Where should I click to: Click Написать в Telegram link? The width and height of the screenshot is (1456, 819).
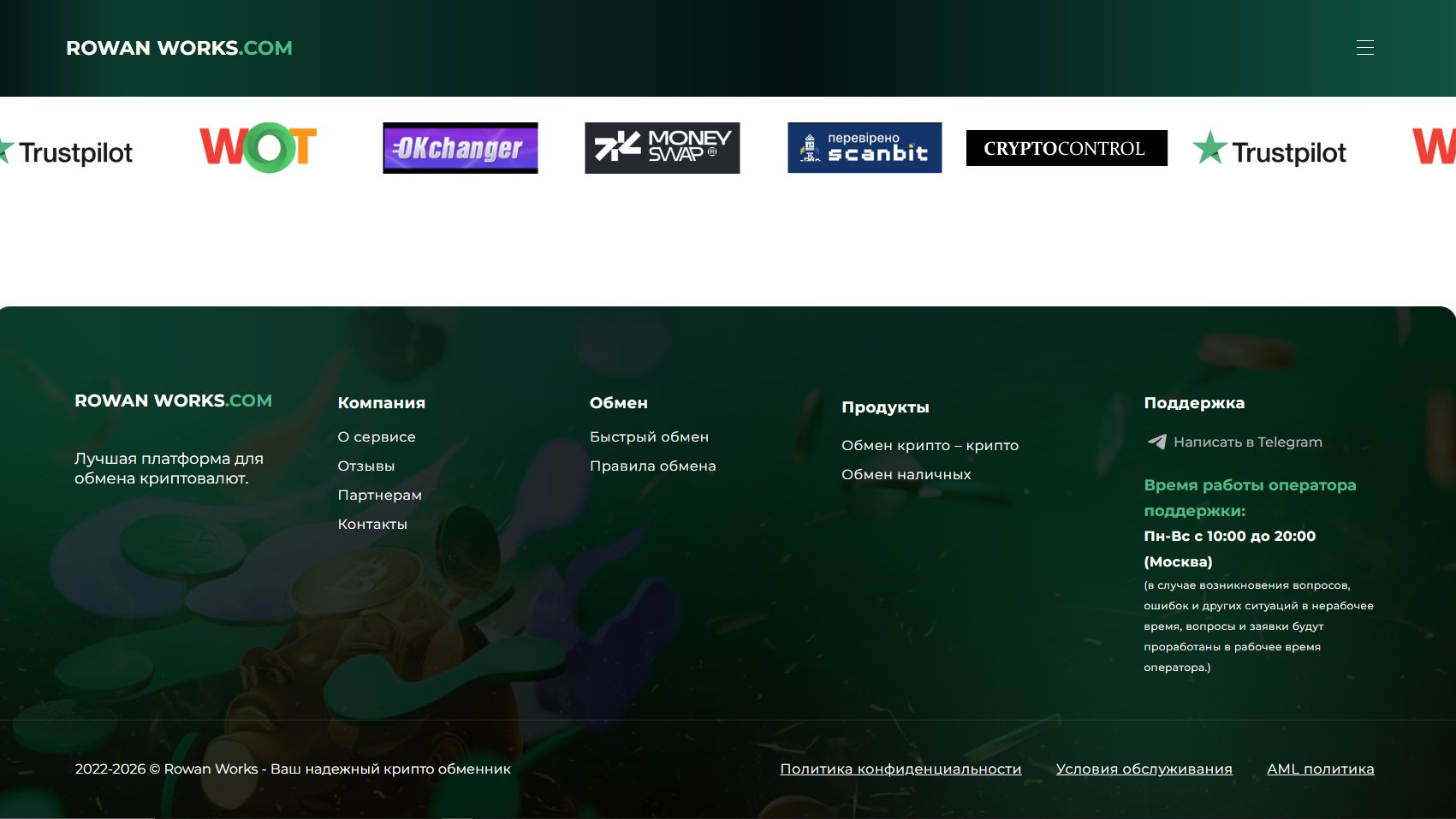tap(1248, 442)
